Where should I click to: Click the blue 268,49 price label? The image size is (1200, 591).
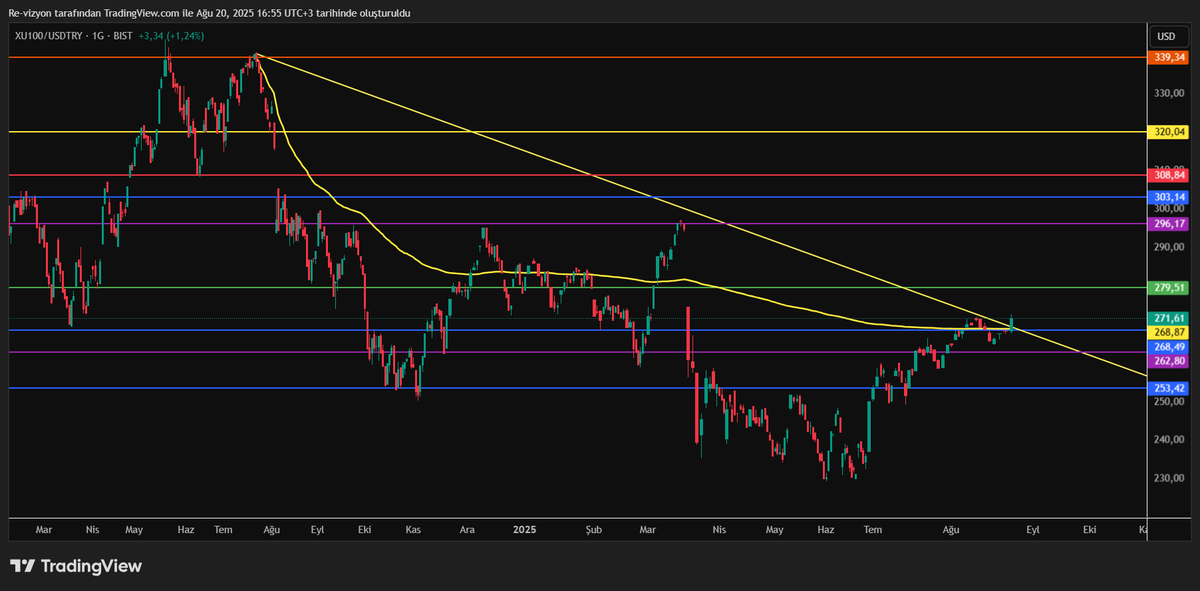pyautogui.click(x=1170, y=346)
